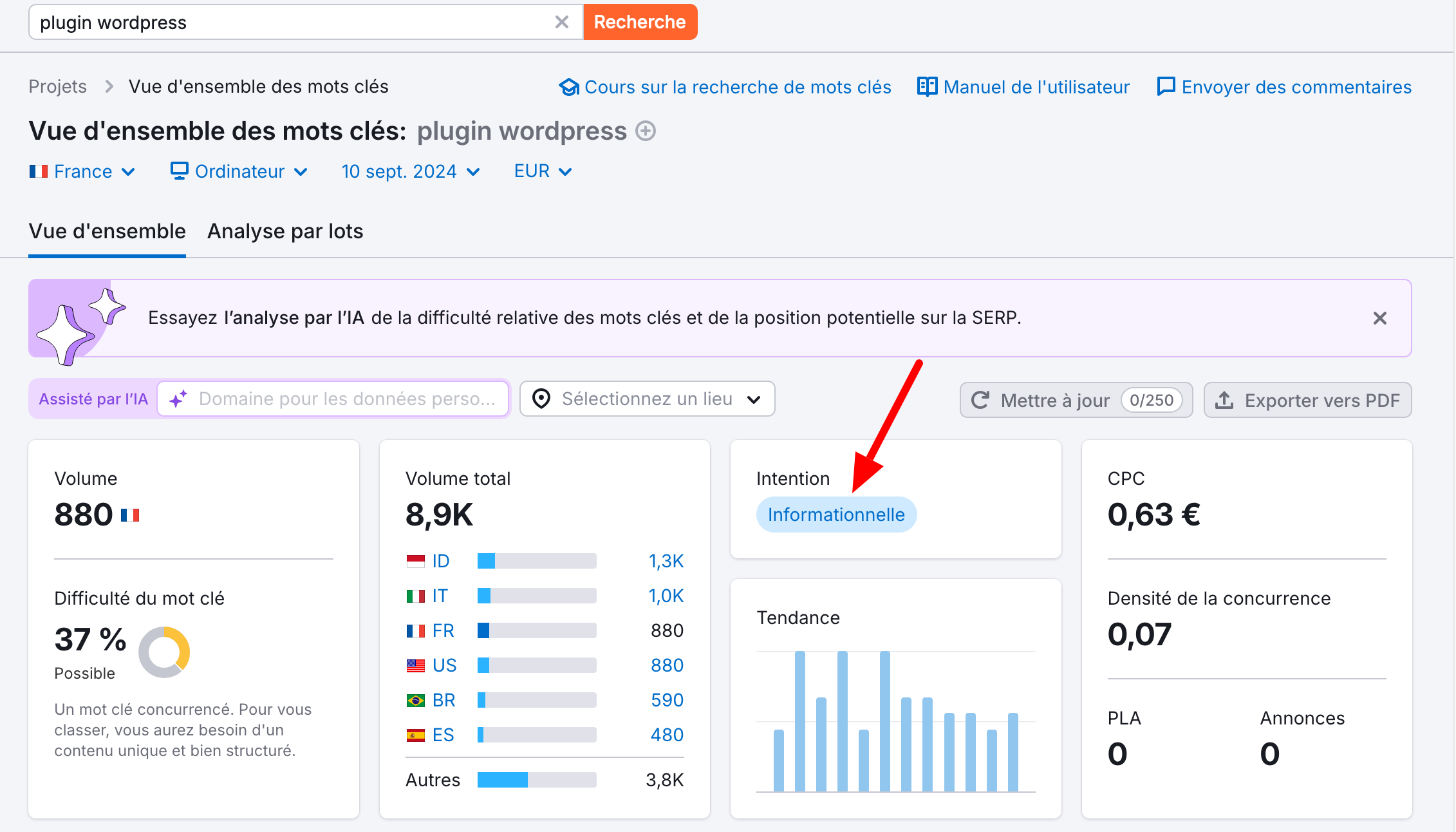
Task: Click the United States flag icon
Action: [x=416, y=665]
